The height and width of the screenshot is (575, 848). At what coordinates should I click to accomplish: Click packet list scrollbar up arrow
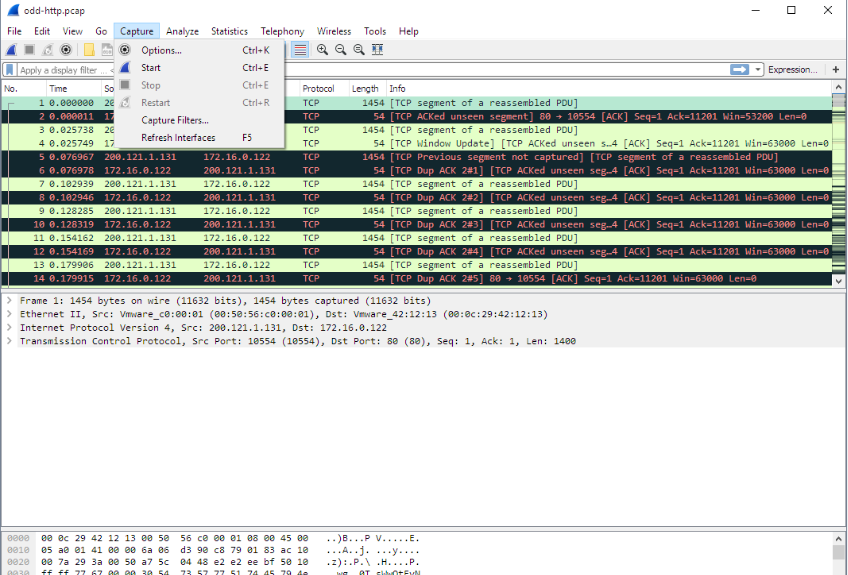coord(838,87)
